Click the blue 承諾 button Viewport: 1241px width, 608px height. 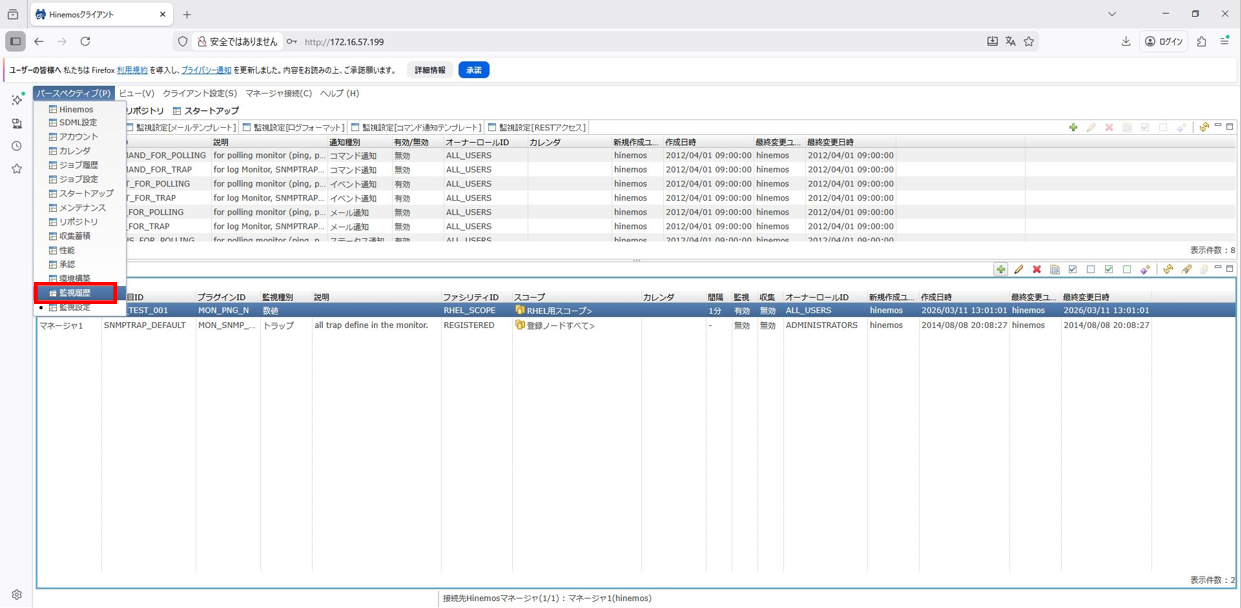click(473, 70)
